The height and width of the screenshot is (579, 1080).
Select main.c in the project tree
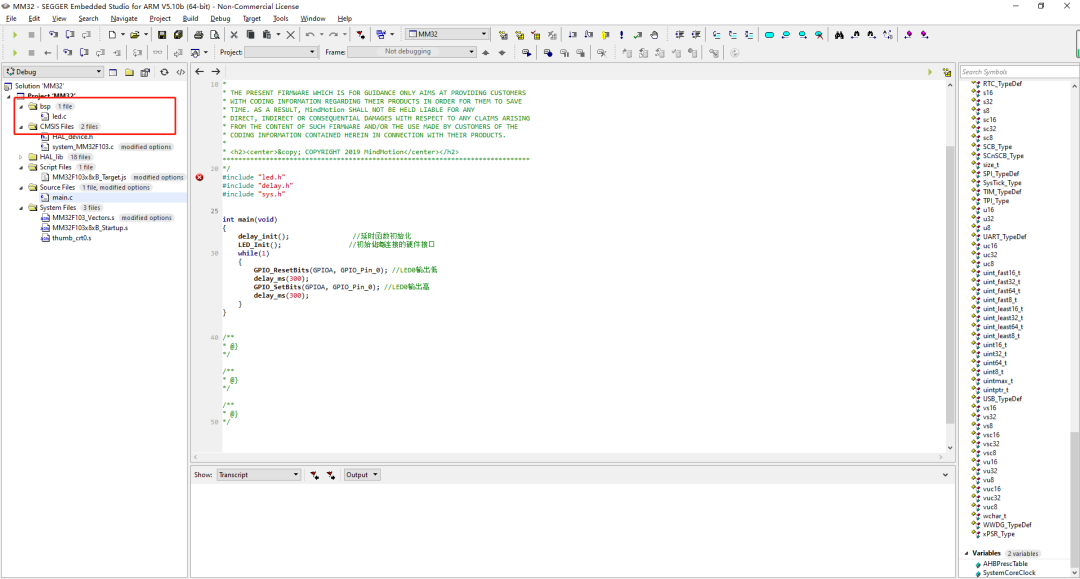pos(62,198)
